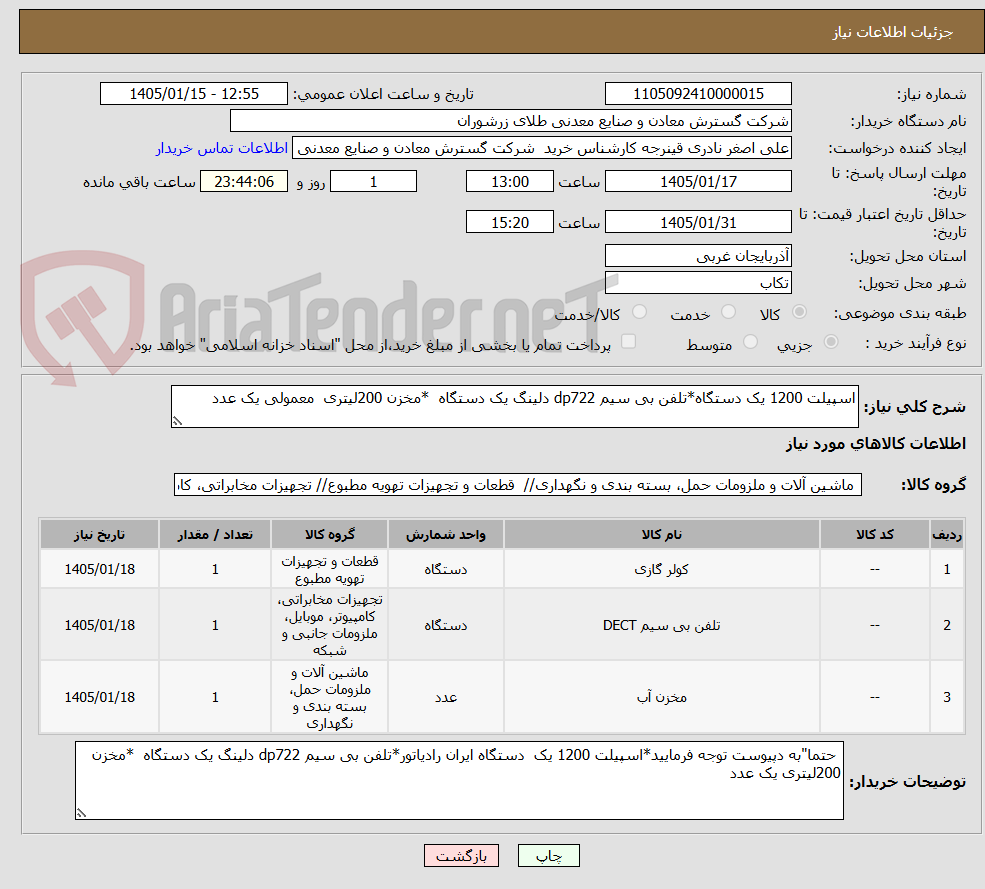Click the تعداد / مقدار column header
The image size is (985, 889).
click(215, 534)
